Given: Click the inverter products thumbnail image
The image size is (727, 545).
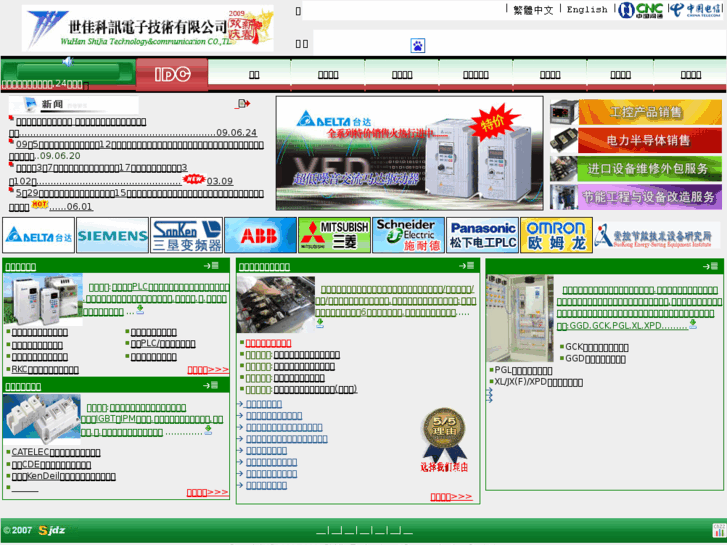Looking at the screenshot, I should tap(43, 299).
